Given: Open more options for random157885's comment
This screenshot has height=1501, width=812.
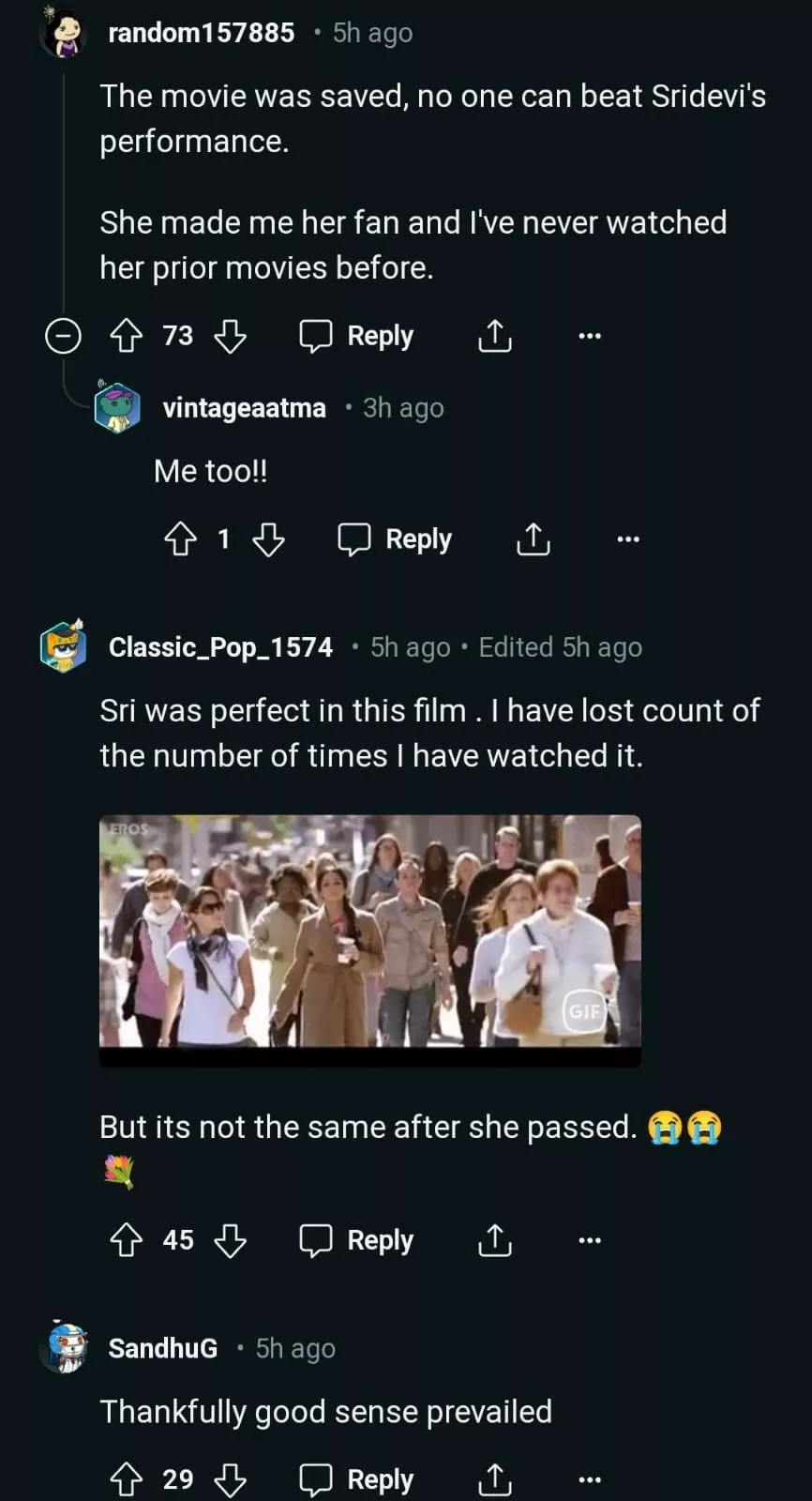Looking at the screenshot, I should coord(590,336).
